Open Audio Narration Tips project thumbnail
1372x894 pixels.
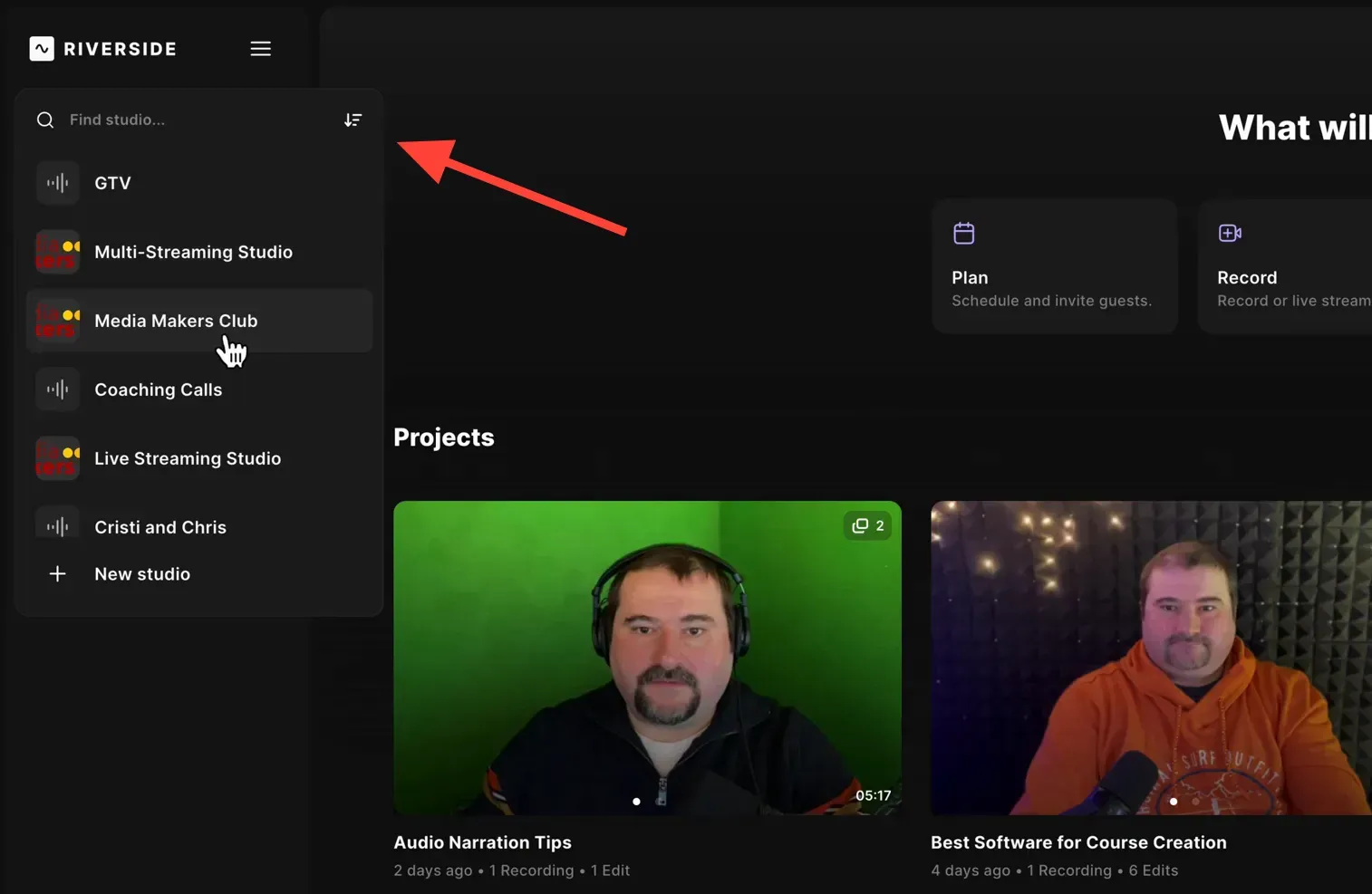pyautogui.click(x=647, y=658)
